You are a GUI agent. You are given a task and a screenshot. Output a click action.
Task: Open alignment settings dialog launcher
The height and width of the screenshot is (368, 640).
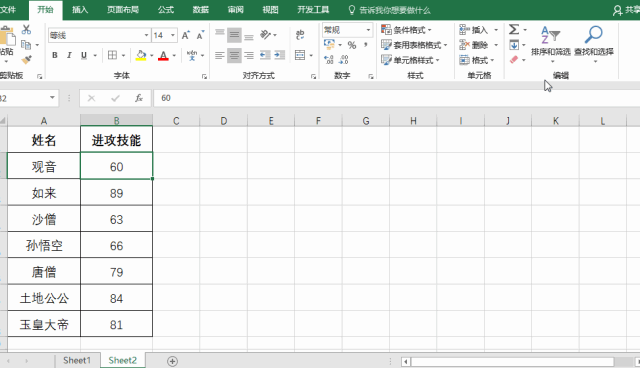pyautogui.click(x=313, y=76)
